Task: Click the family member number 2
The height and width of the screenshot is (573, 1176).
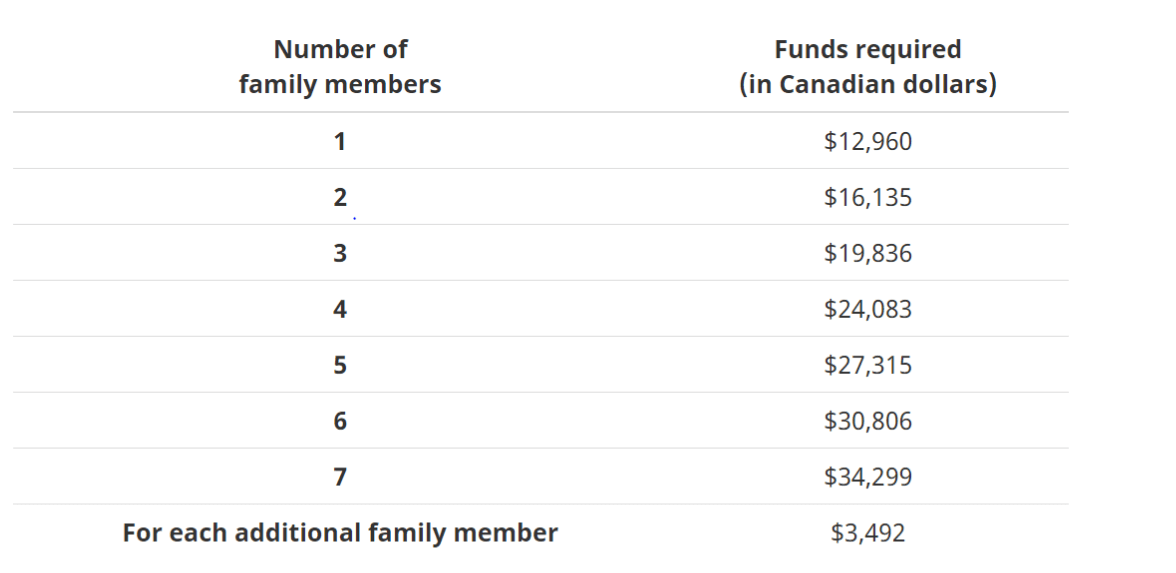Action: [x=340, y=197]
